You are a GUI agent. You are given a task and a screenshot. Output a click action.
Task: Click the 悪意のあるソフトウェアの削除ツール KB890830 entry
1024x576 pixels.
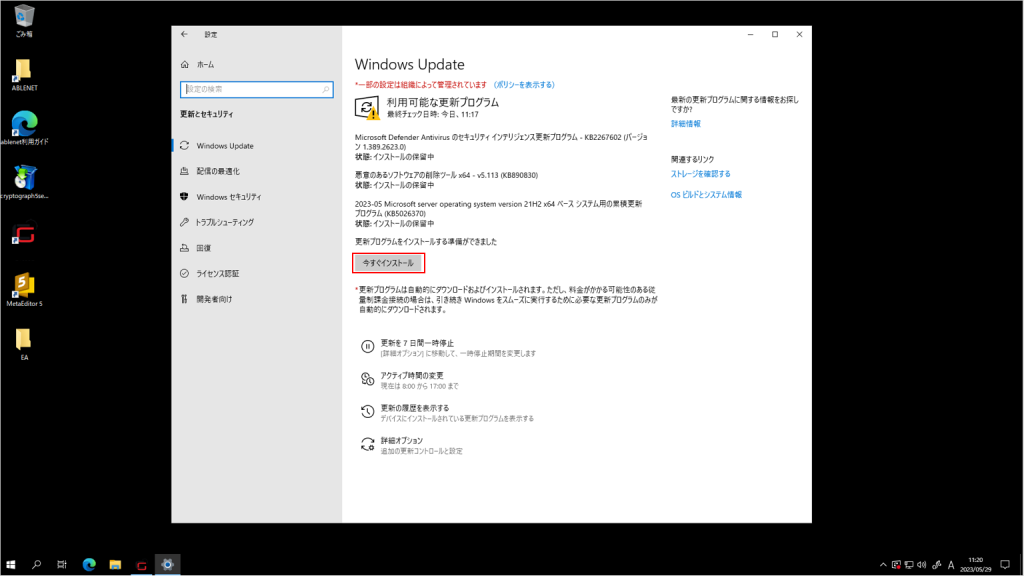coord(447,180)
